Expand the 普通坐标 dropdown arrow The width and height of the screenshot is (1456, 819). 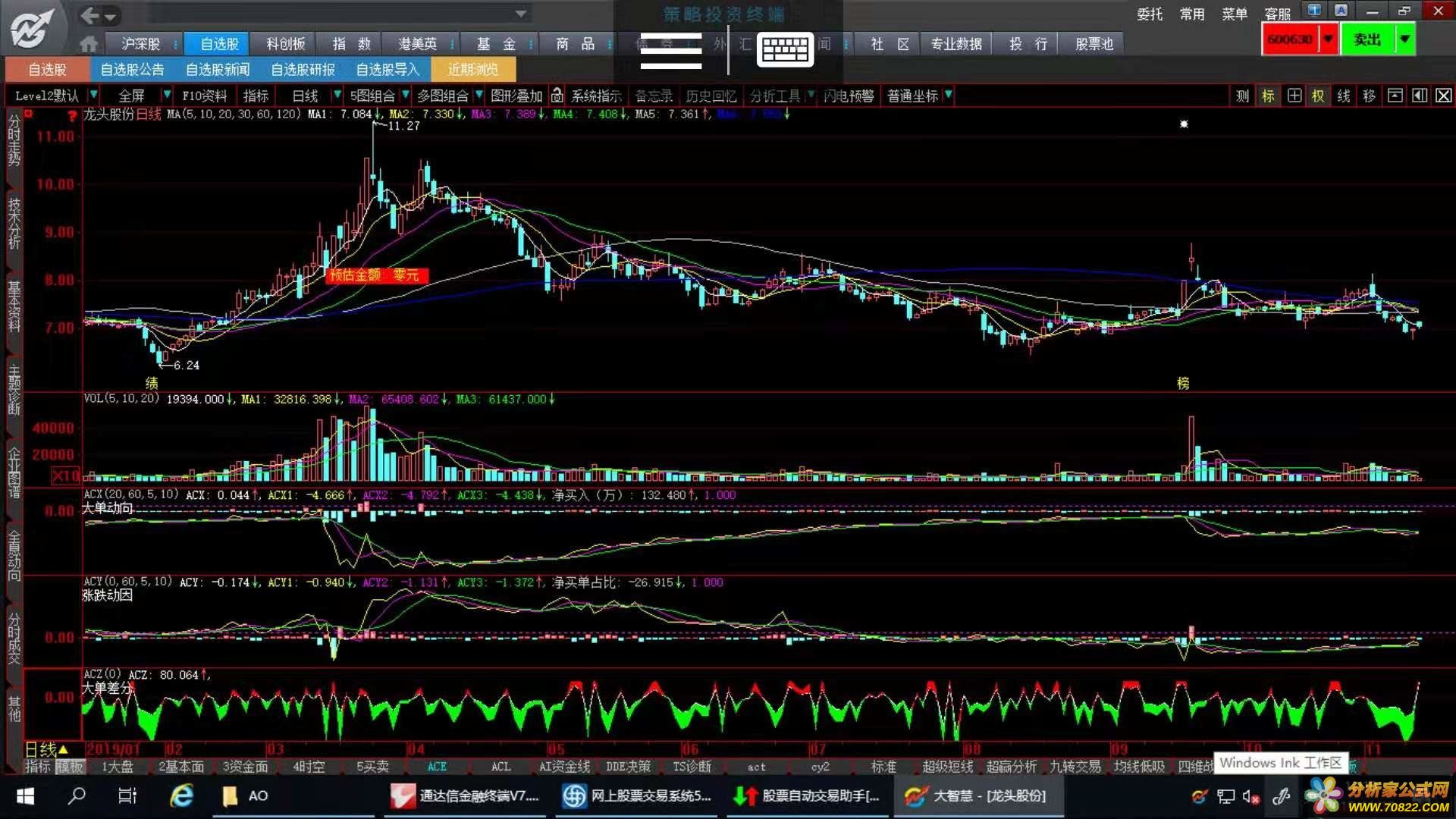(x=949, y=95)
